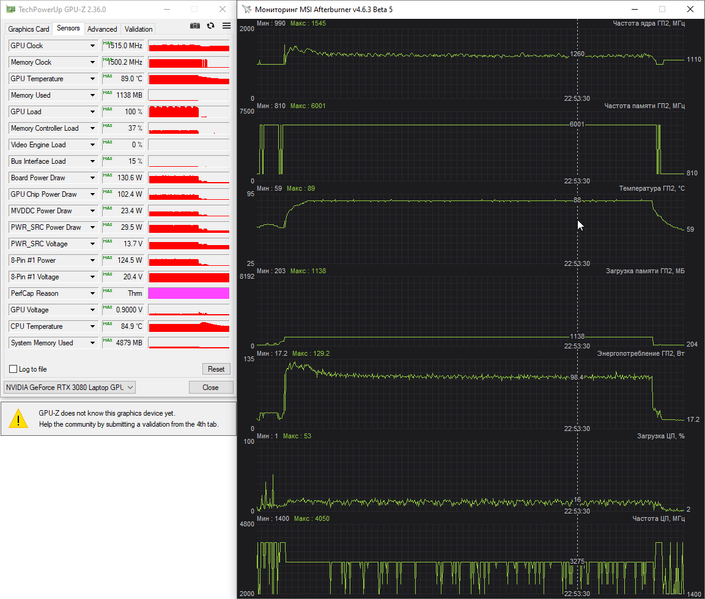Expand the GPU Voltage sensor dropdown

[x=92, y=310]
